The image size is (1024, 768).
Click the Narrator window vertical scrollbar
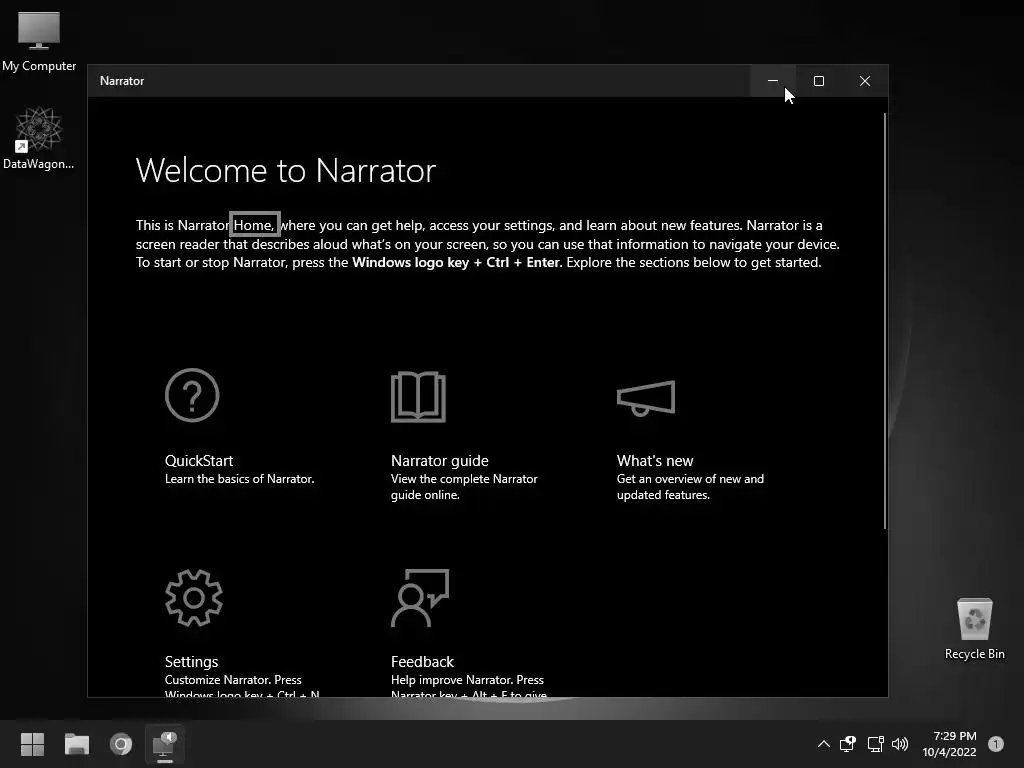tap(885, 321)
